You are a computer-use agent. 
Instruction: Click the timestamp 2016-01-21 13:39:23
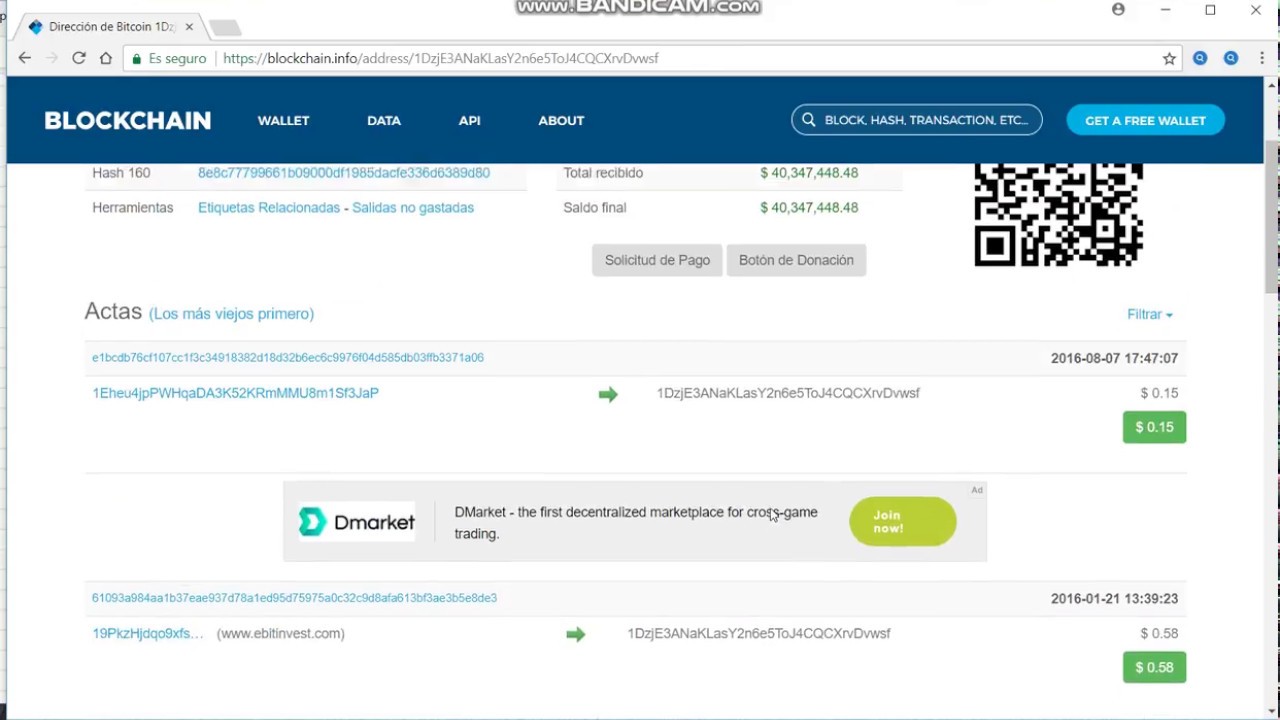pyautogui.click(x=1114, y=598)
